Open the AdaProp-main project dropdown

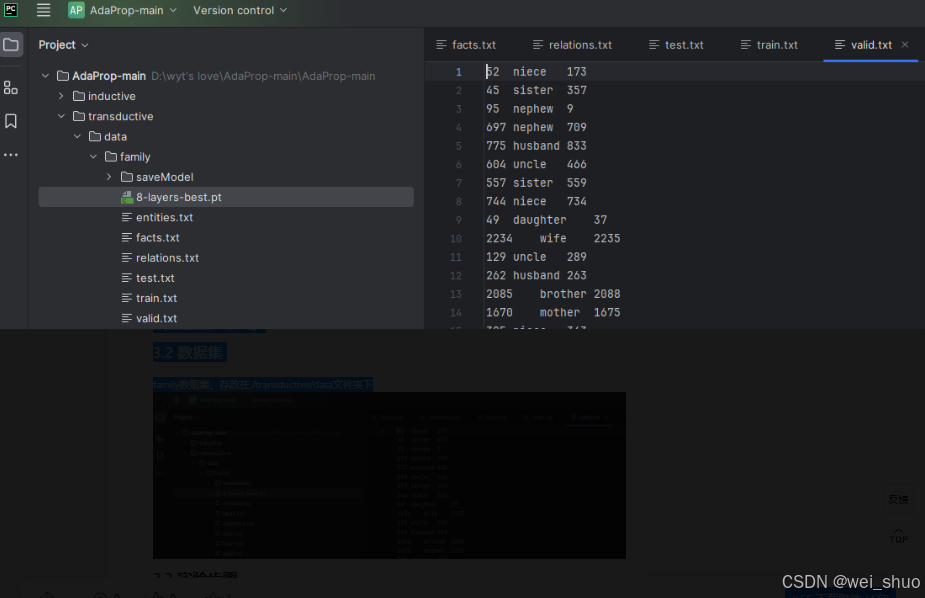133,10
